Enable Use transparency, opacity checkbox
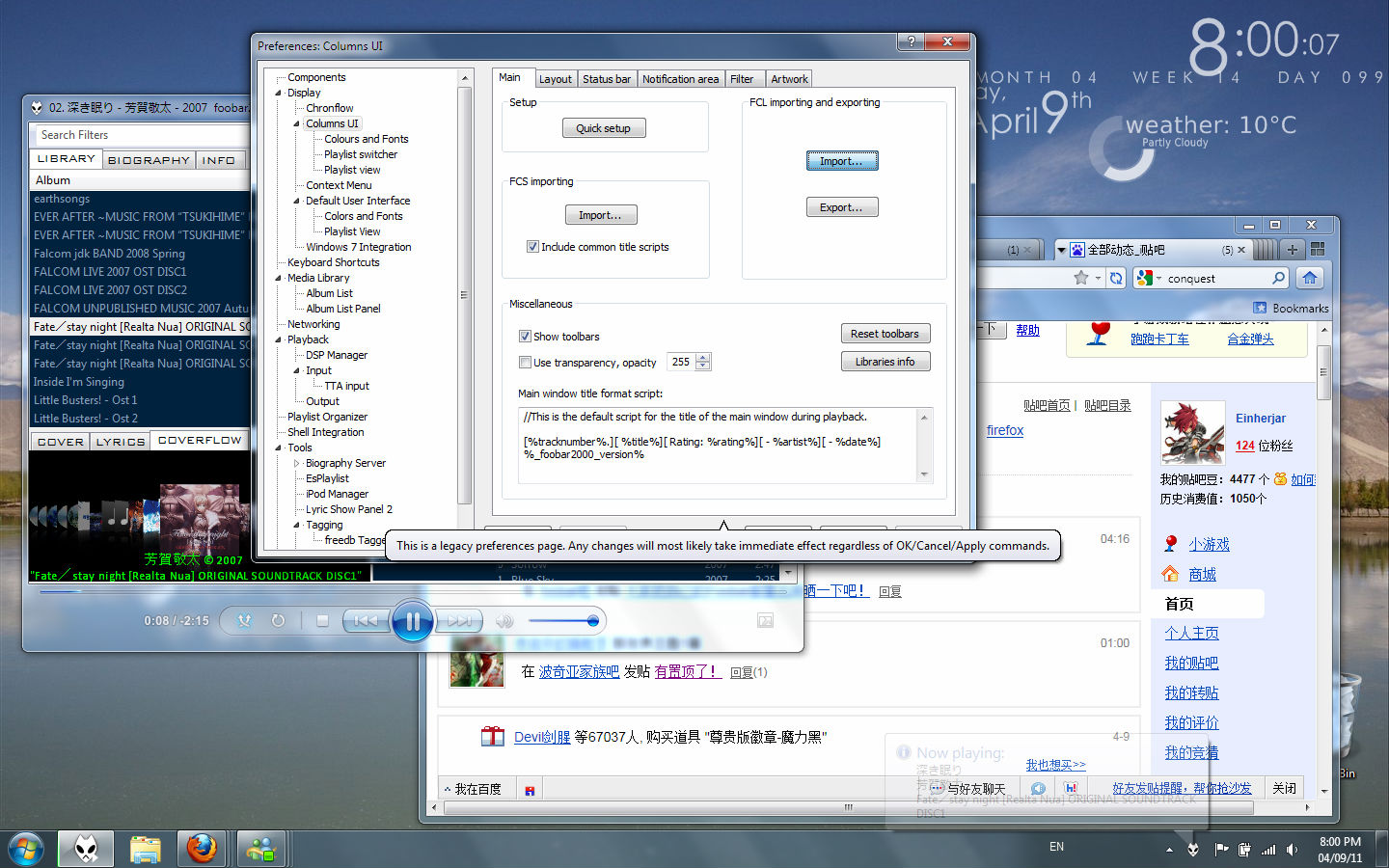 (x=525, y=363)
